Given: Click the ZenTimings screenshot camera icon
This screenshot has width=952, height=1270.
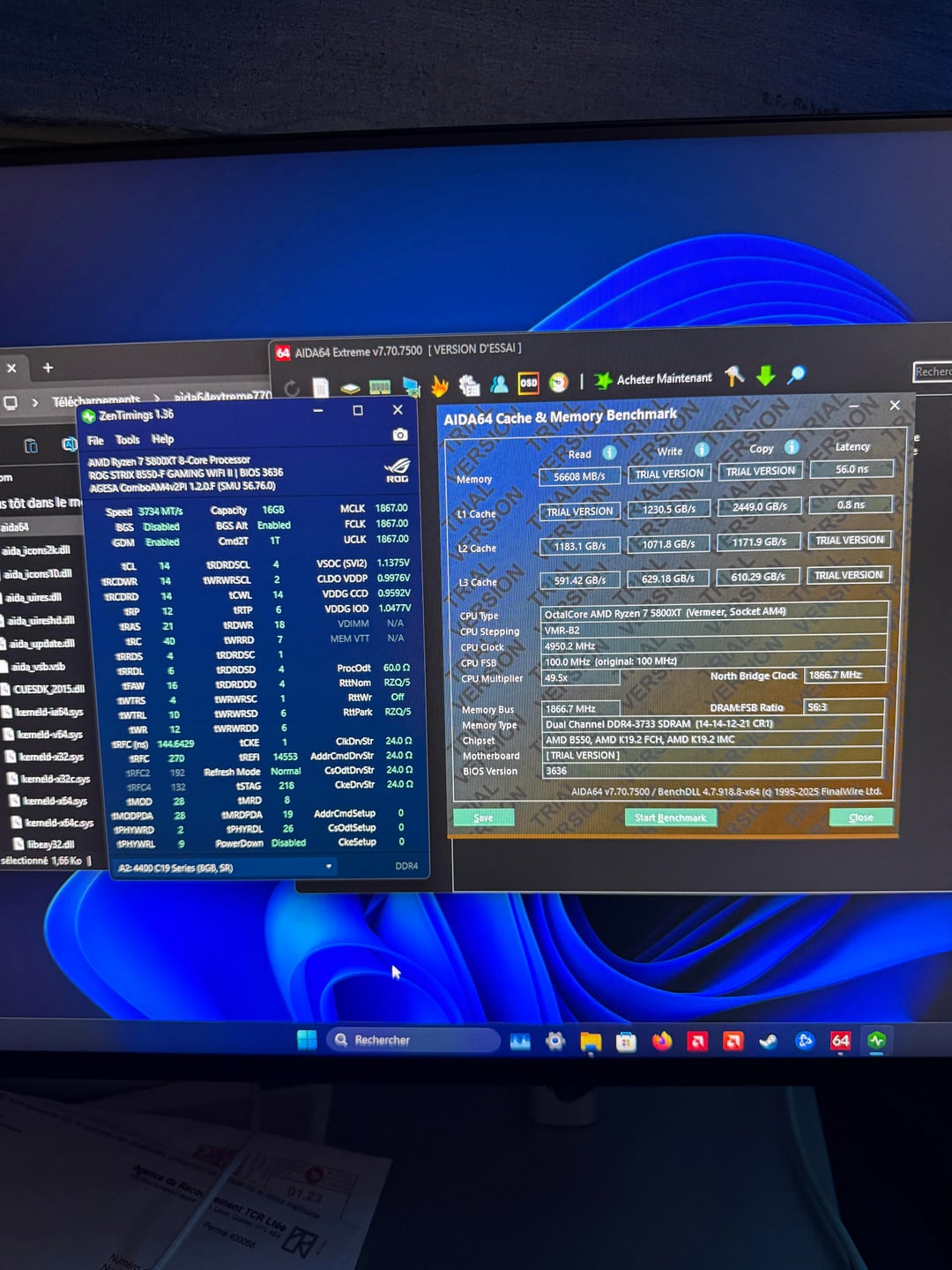Looking at the screenshot, I should 399,435.
